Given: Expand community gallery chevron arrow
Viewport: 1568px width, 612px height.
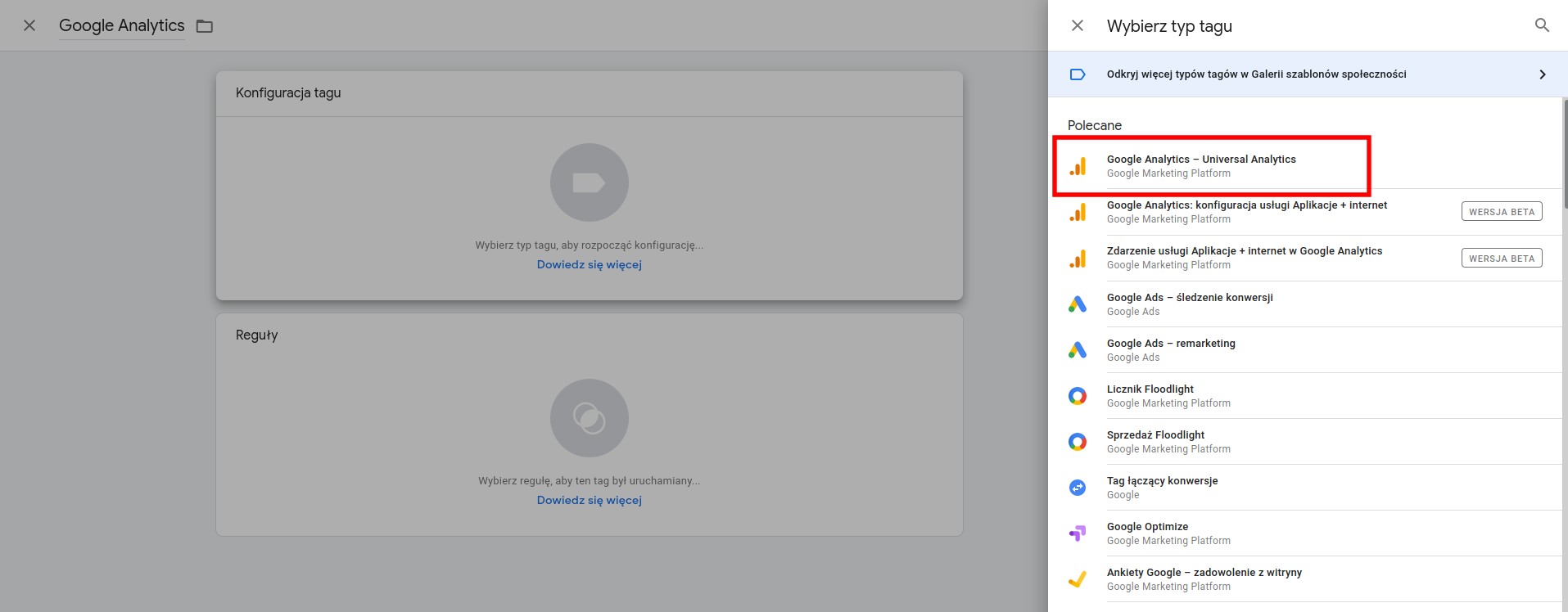Looking at the screenshot, I should click(1543, 74).
